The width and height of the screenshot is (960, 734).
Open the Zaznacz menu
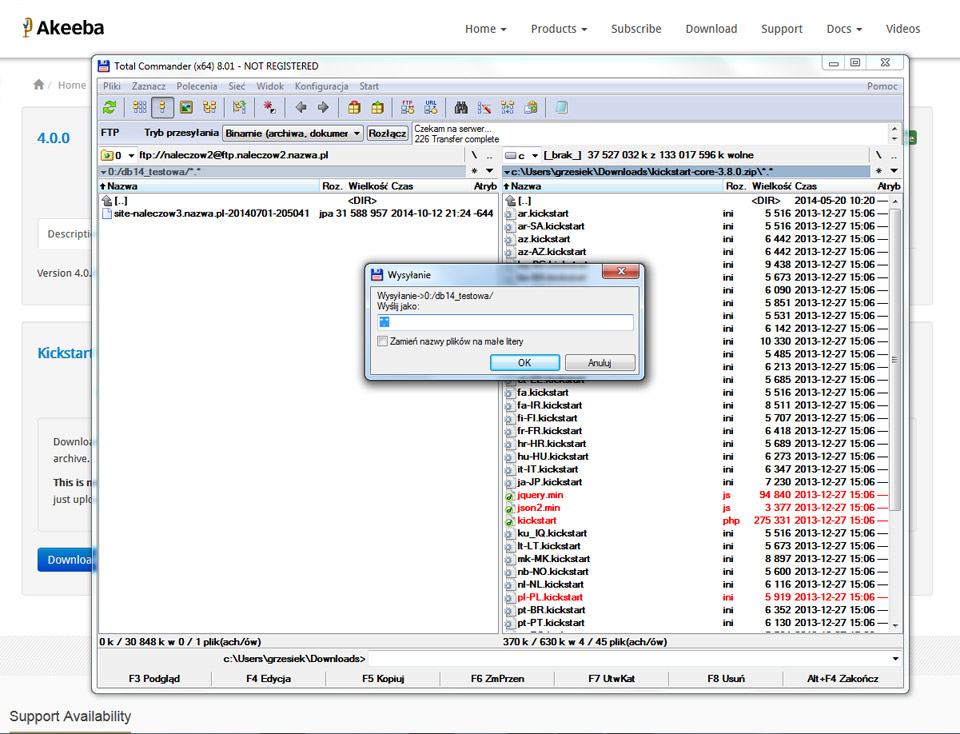point(148,86)
